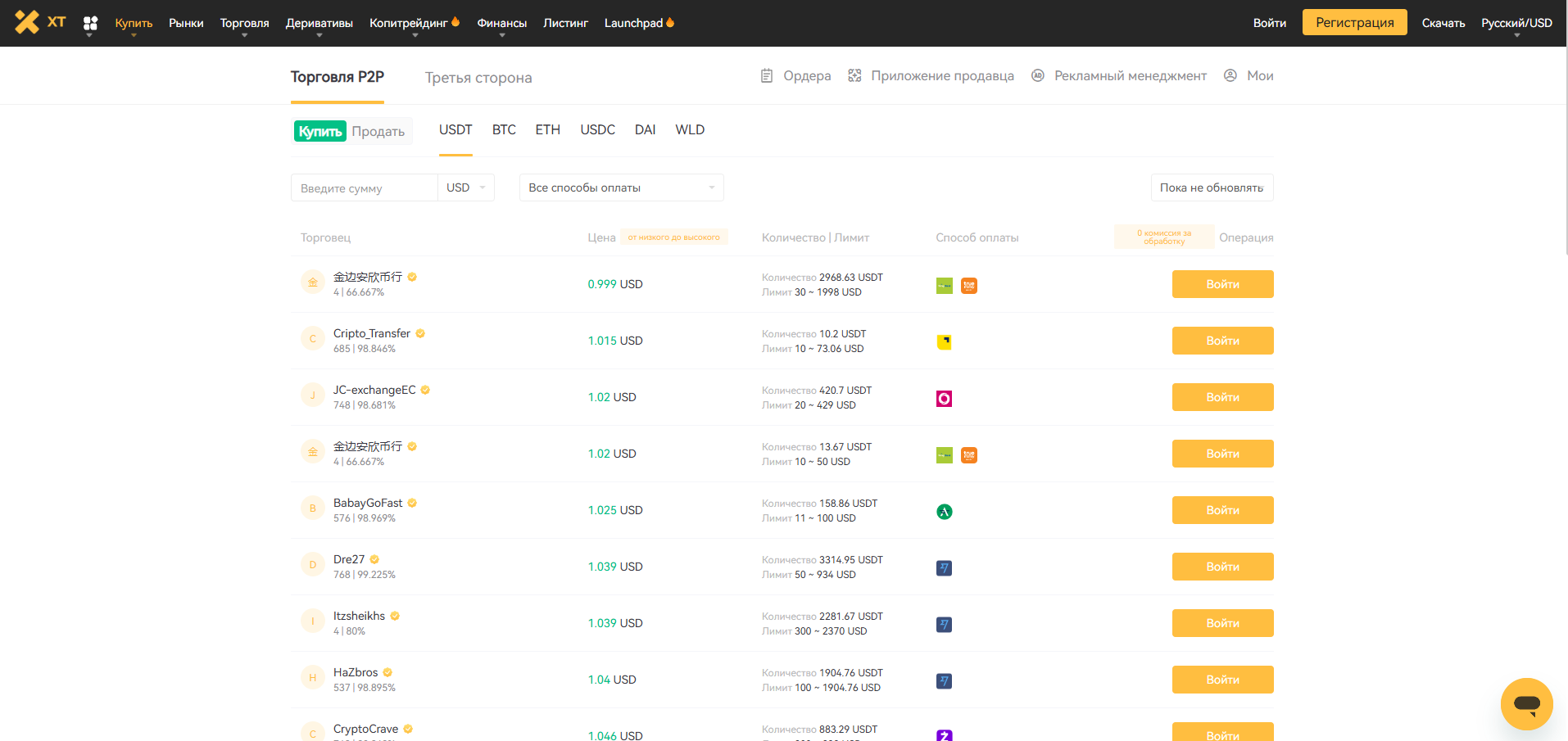The height and width of the screenshot is (741, 1568).
Task: Expand the Торговля navigation menu
Action: (244, 23)
